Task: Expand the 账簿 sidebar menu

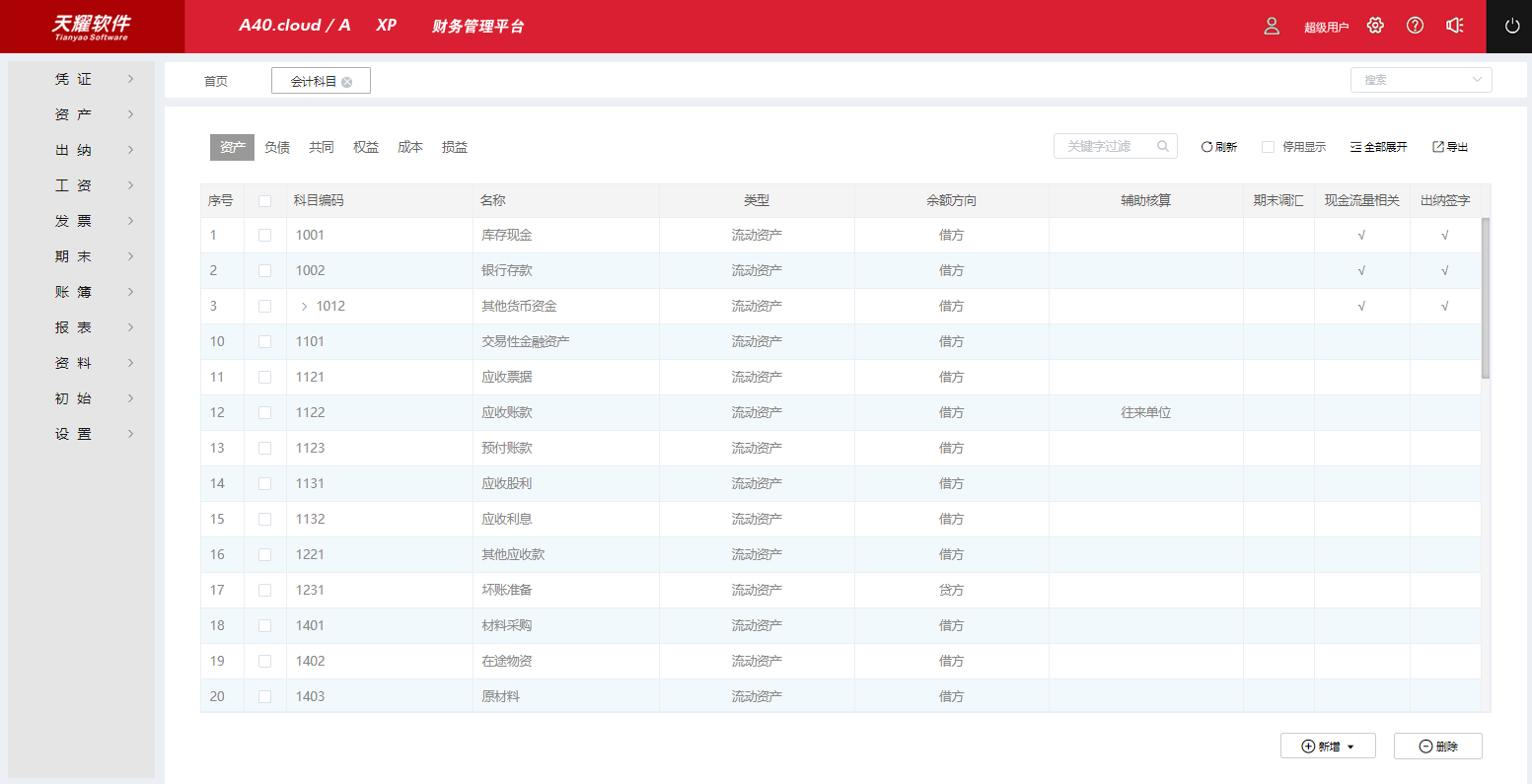Action: [82, 292]
